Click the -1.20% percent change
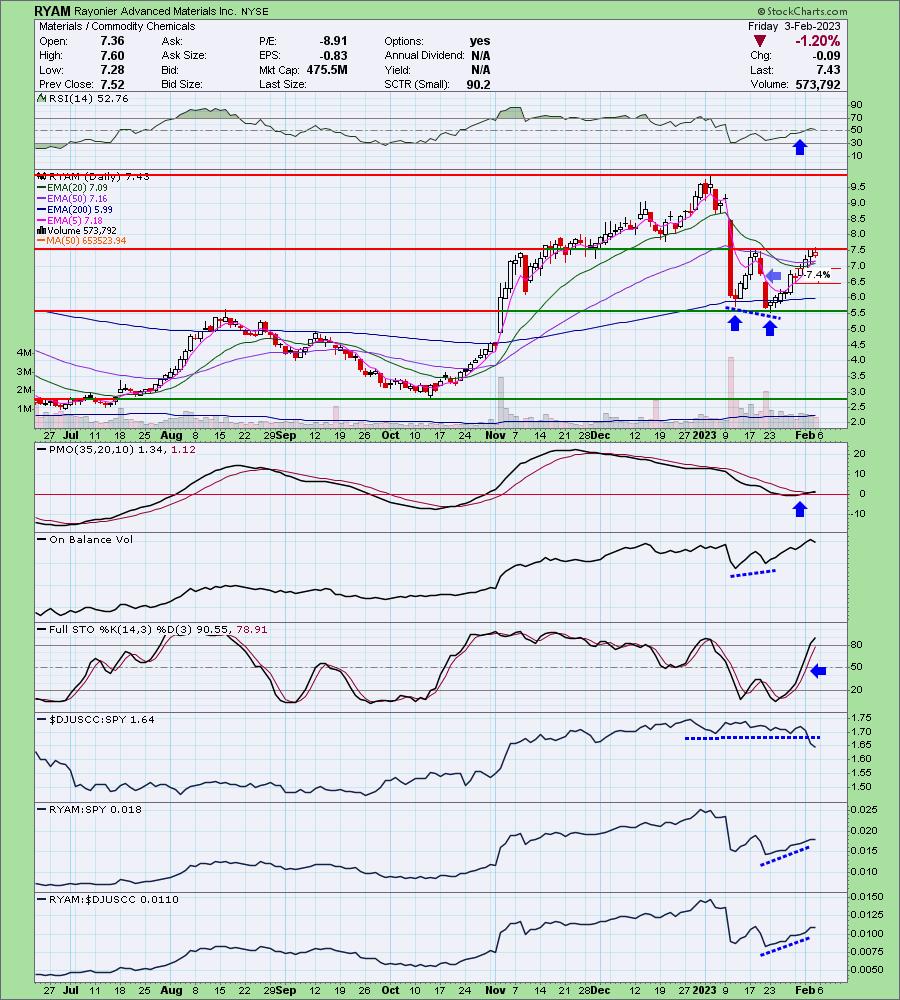Viewport: 900px width, 1000px height. (817, 41)
